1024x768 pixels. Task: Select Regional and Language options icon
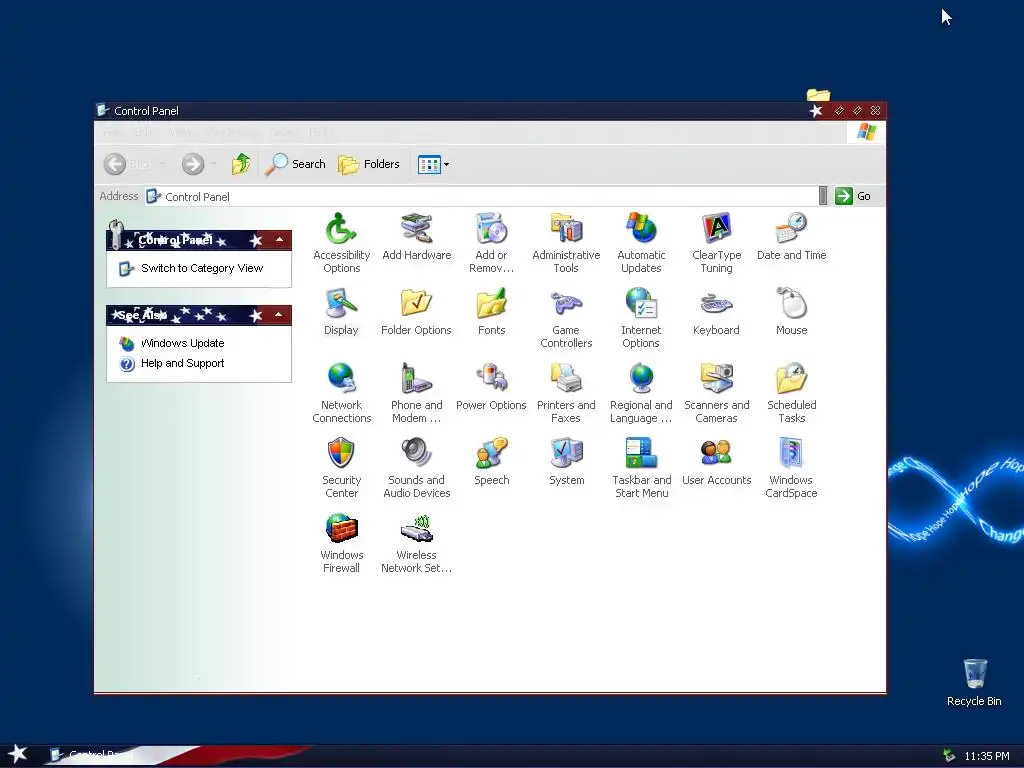pos(641,392)
